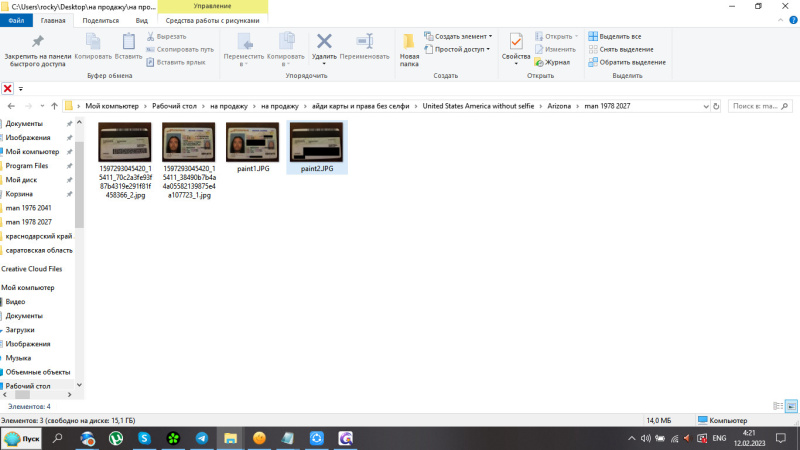
Task: Click the Pin to Quick Access icon
Action: pyautogui.click(x=38, y=42)
